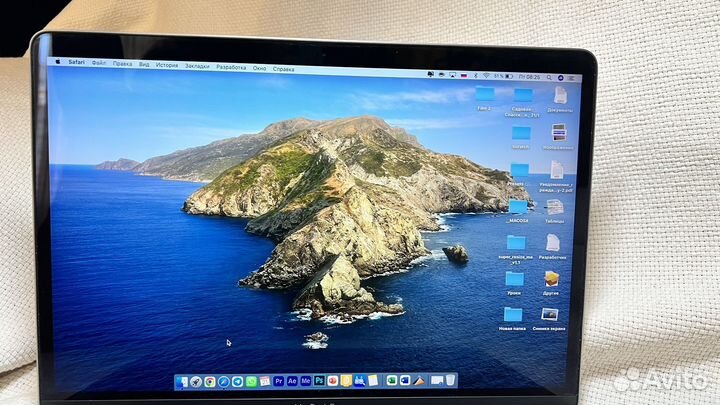720x405 pixels.
Task: Open the Закладки menu
Action: click(197, 66)
